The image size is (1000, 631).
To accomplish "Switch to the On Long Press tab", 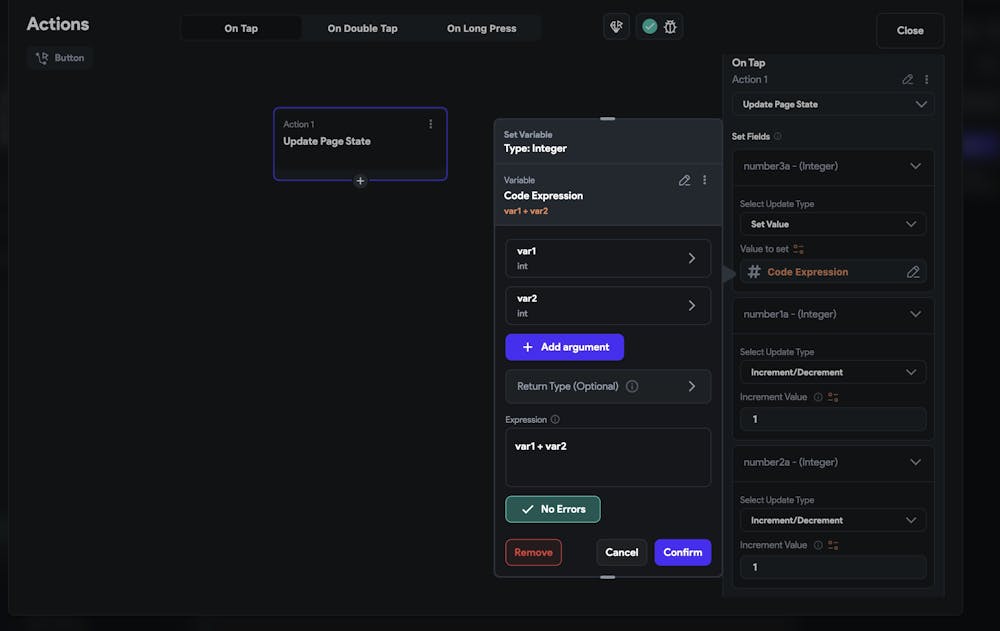I will [x=481, y=28].
